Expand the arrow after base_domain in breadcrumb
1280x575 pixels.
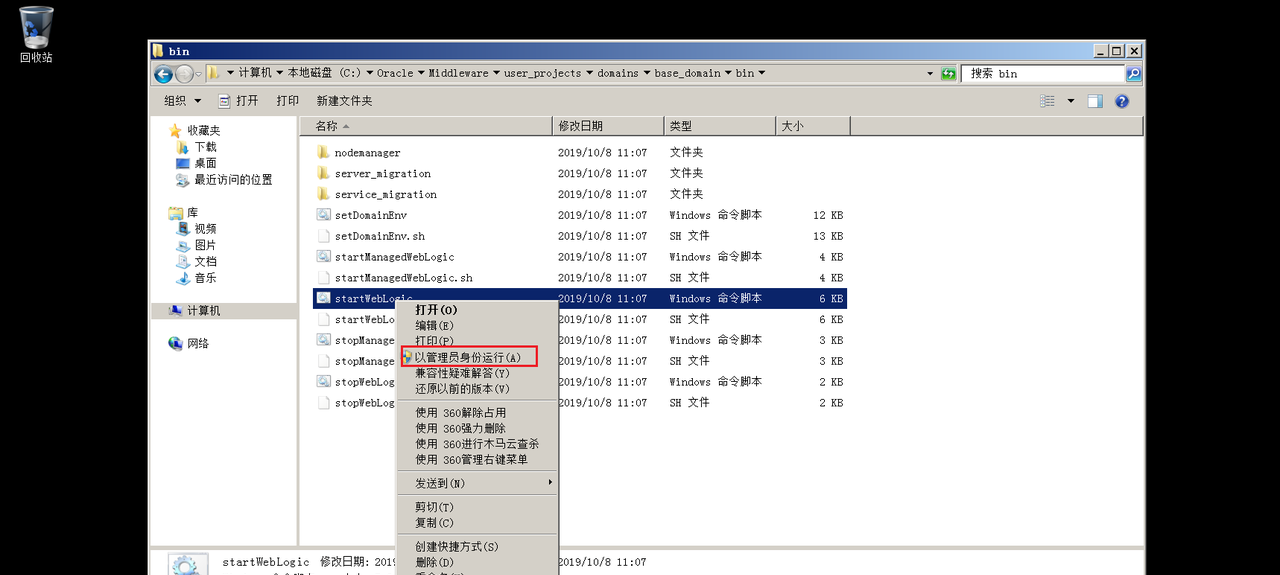pos(728,74)
